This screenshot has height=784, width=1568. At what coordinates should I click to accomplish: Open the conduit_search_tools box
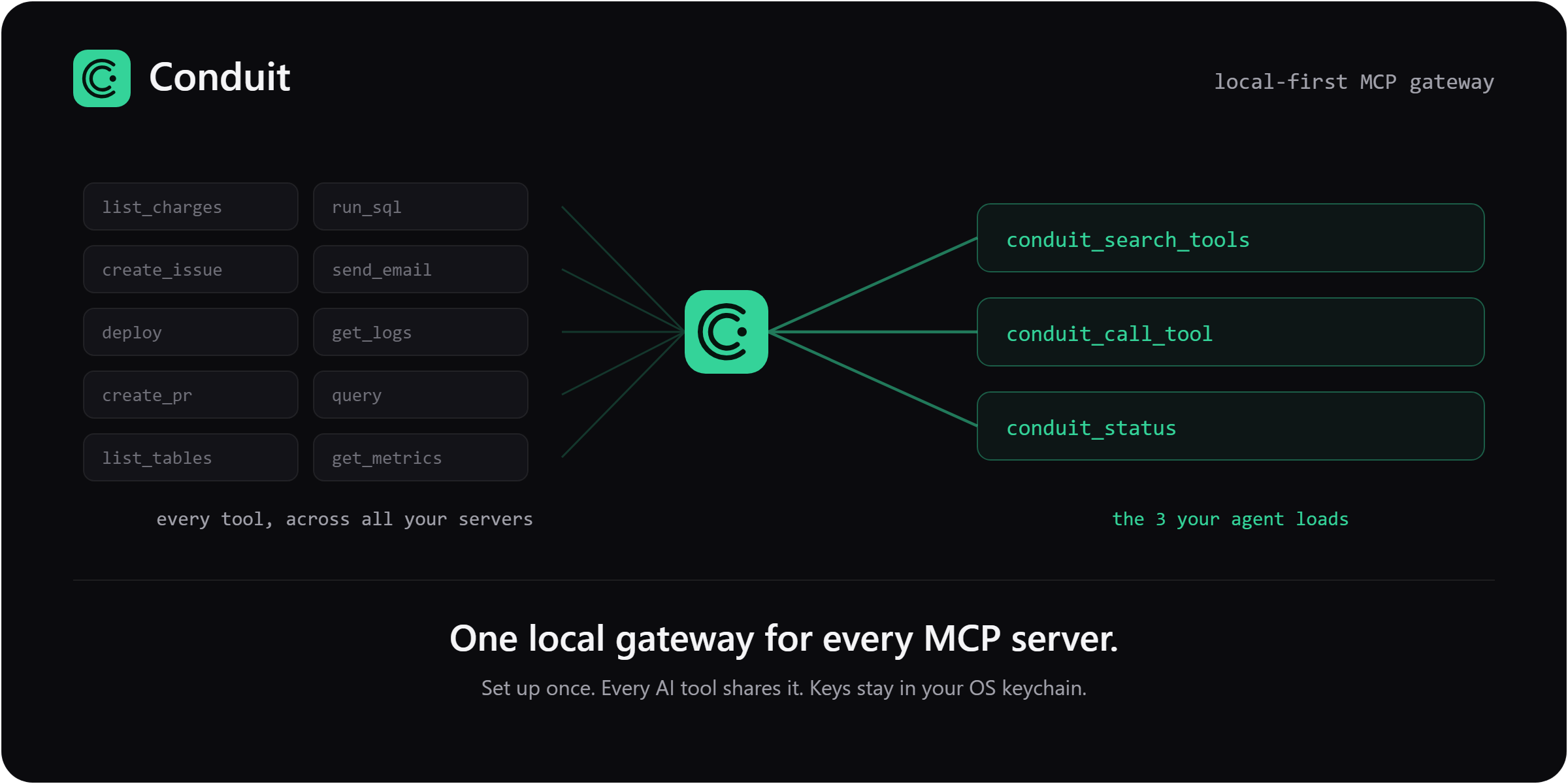coord(1231,238)
